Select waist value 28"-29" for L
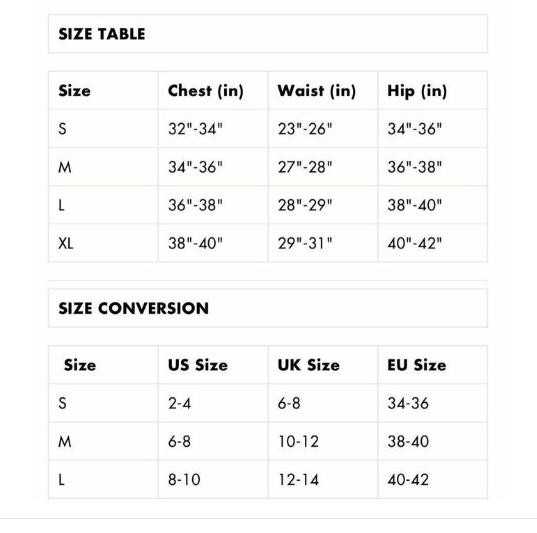This screenshot has height=533, width=537. [x=305, y=205]
